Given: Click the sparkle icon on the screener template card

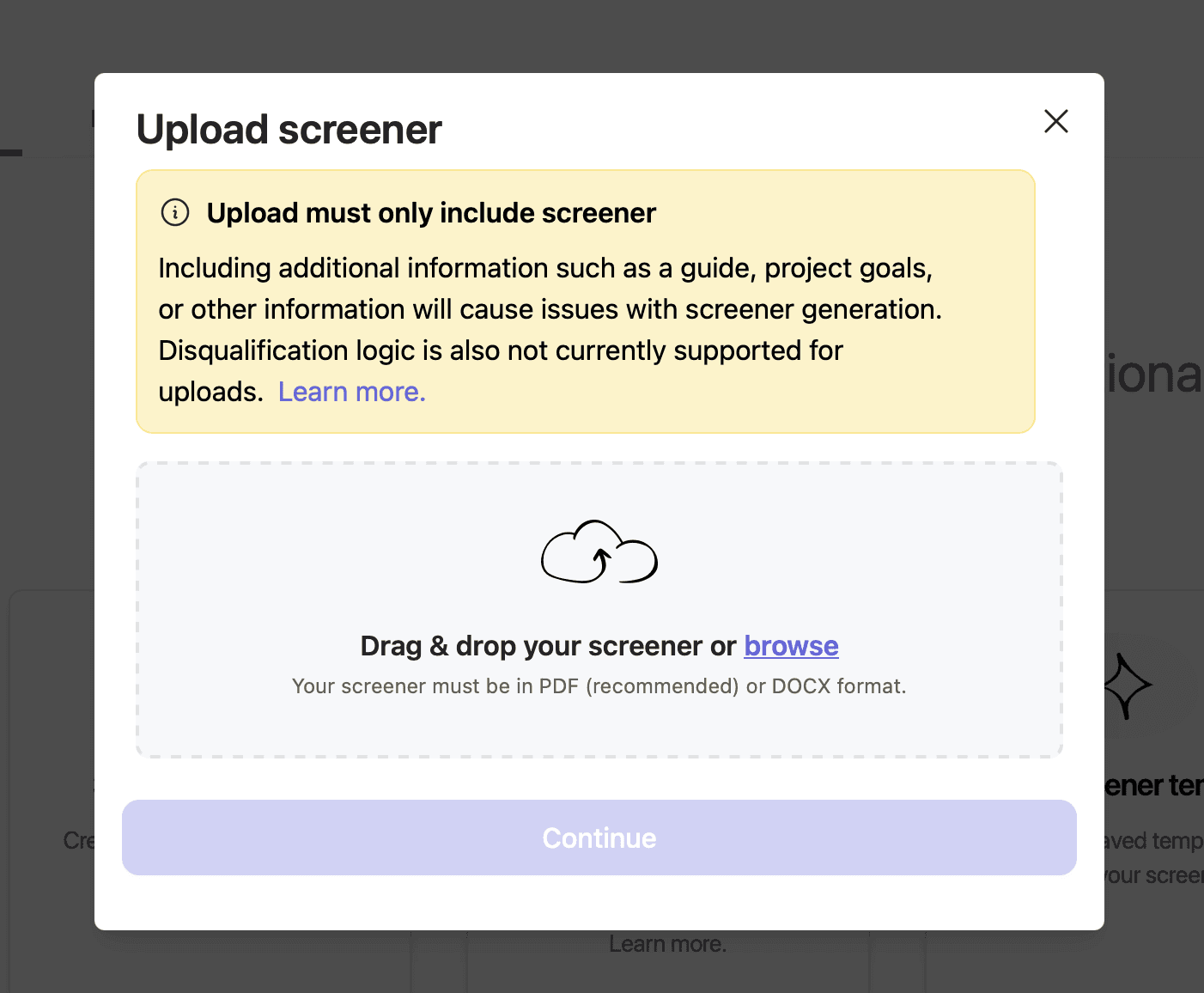Looking at the screenshot, I should (1127, 685).
